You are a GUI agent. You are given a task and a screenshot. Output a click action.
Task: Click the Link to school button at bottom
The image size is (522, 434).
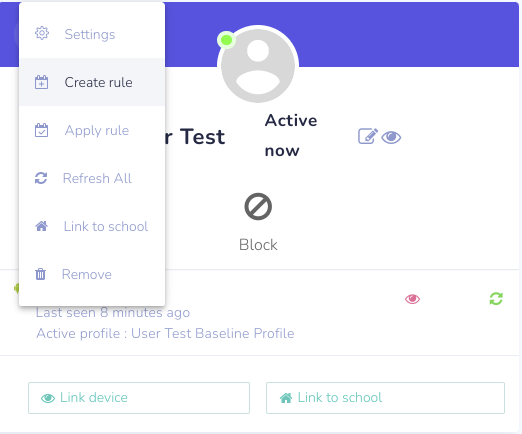click(x=385, y=398)
